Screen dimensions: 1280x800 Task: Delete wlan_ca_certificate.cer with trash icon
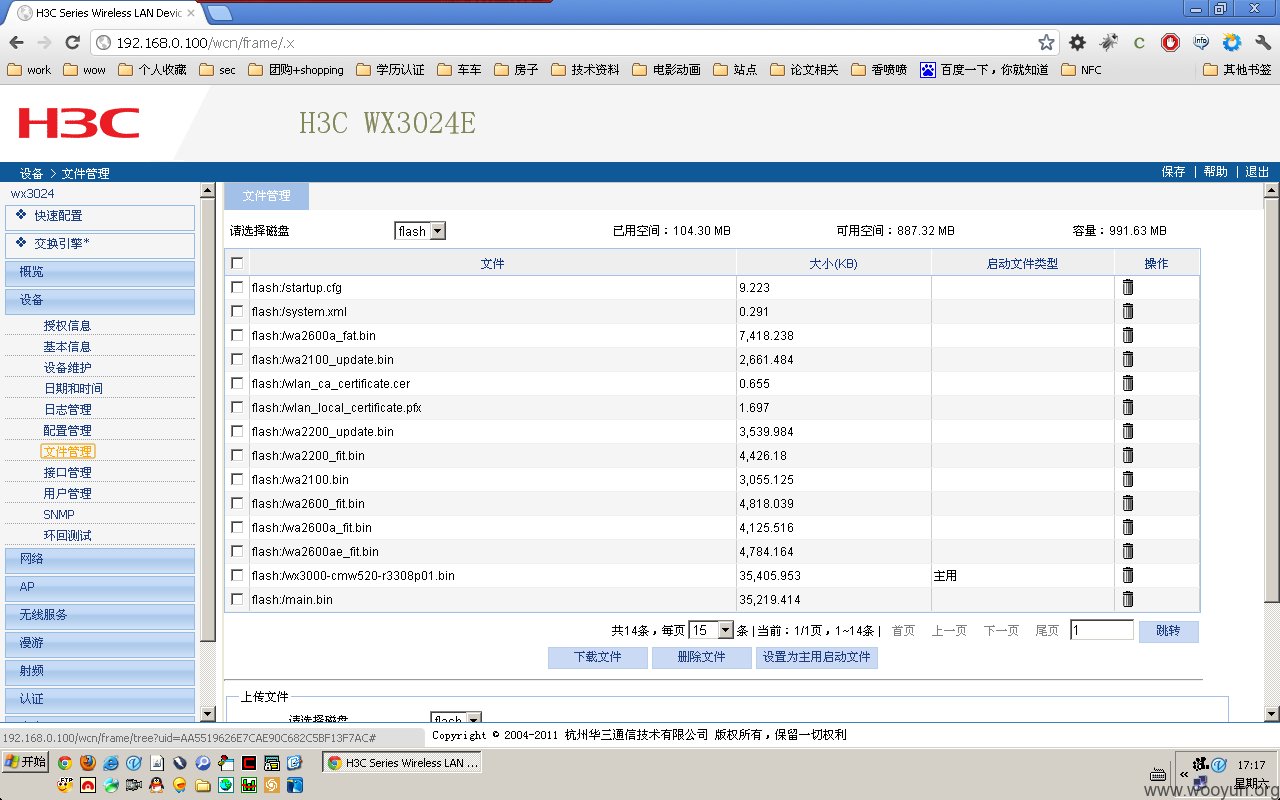(1128, 383)
